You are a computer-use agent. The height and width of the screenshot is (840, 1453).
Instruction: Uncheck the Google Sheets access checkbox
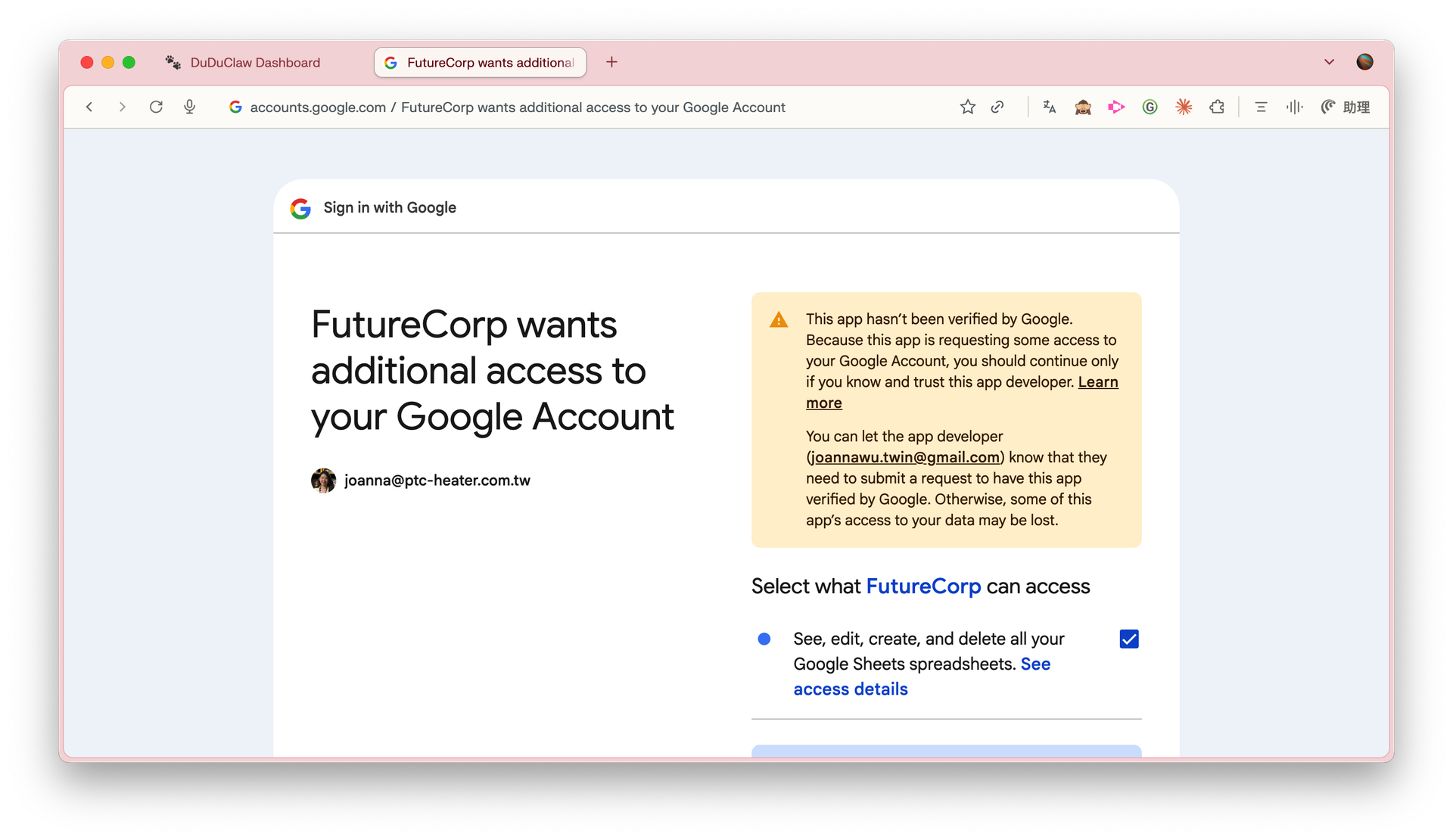[x=1129, y=639]
